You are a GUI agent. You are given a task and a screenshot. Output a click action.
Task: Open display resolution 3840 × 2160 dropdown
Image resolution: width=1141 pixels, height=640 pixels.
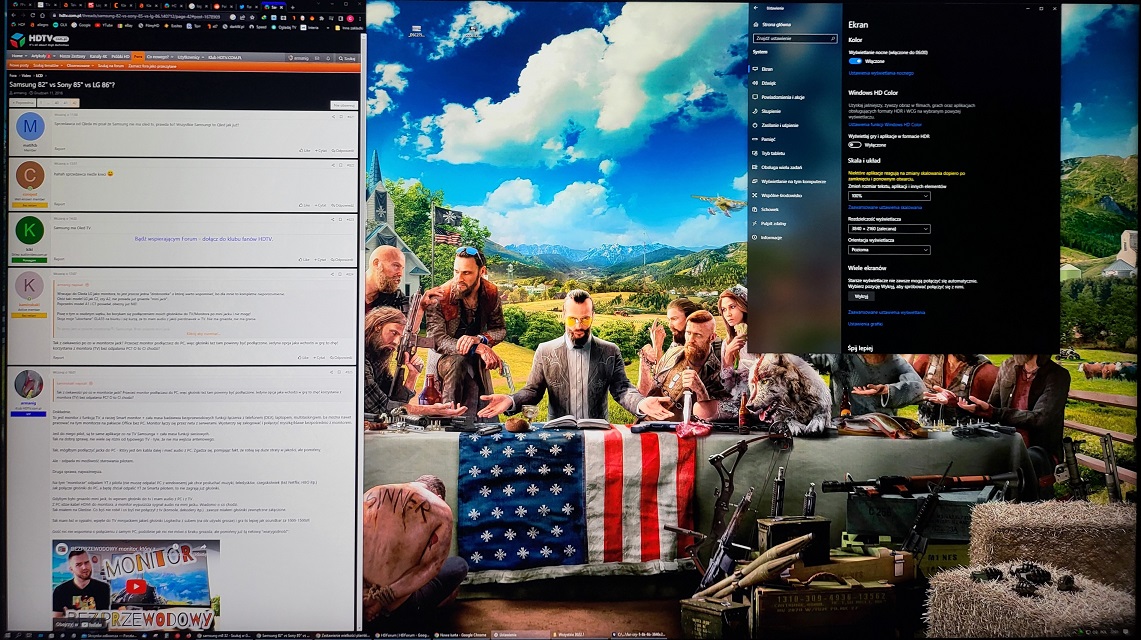(x=889, y=228)
